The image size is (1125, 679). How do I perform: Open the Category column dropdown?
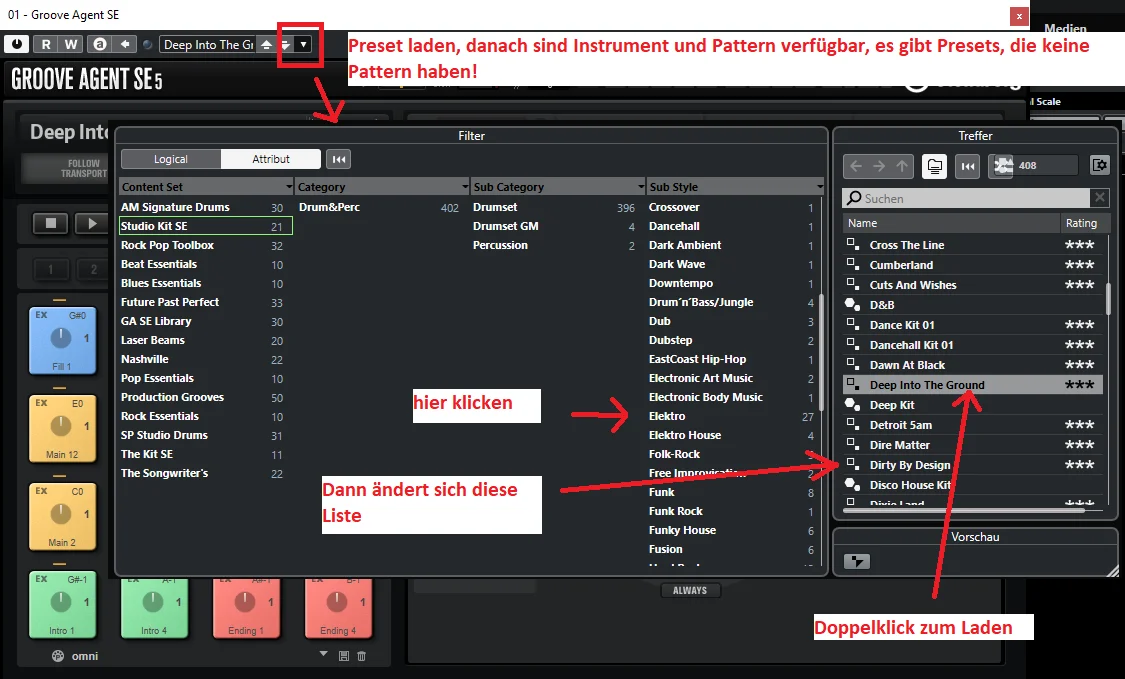(464, 187)
